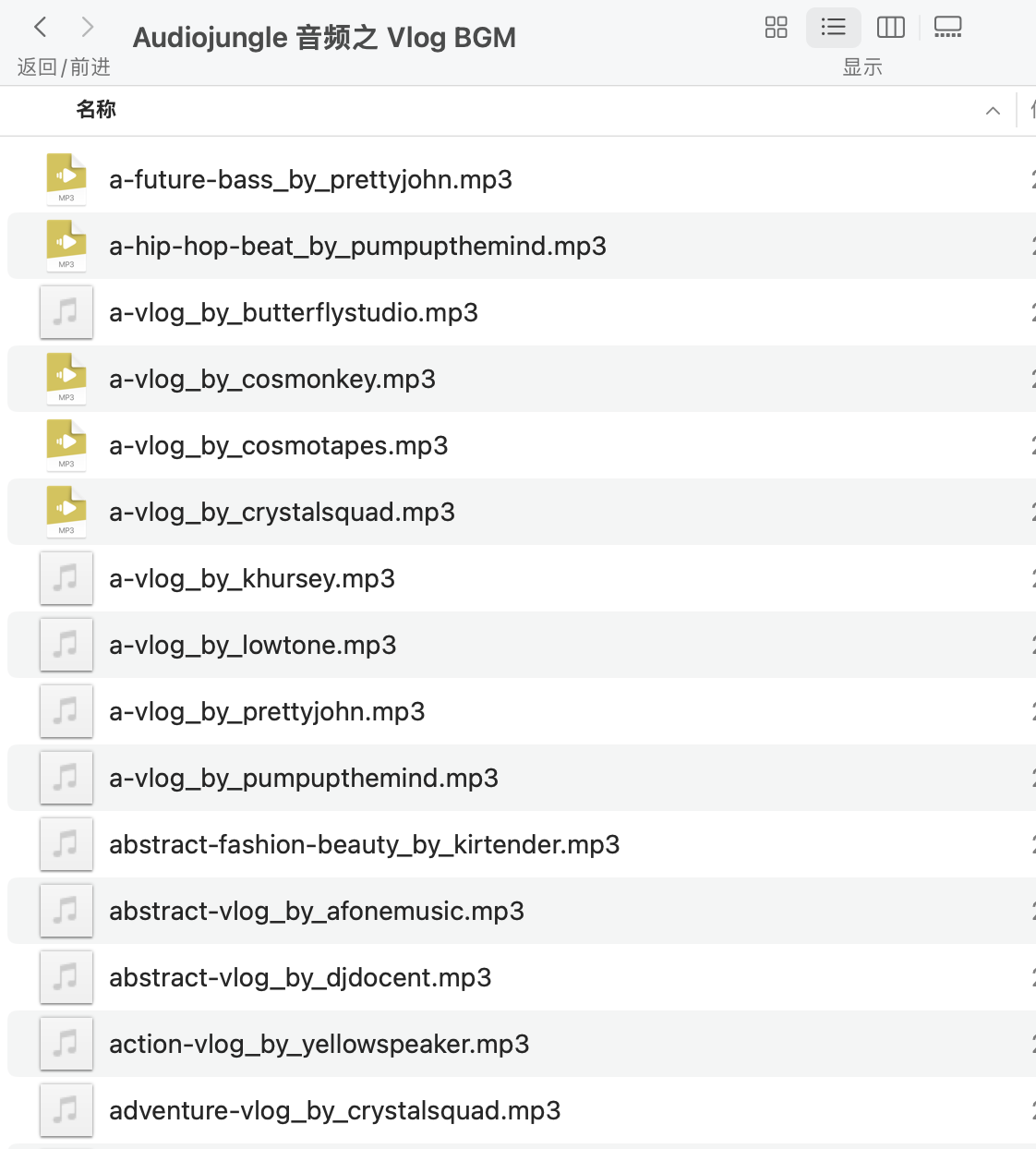
Task: Toggle sort order arrow in name column
Action: [994, 111]
